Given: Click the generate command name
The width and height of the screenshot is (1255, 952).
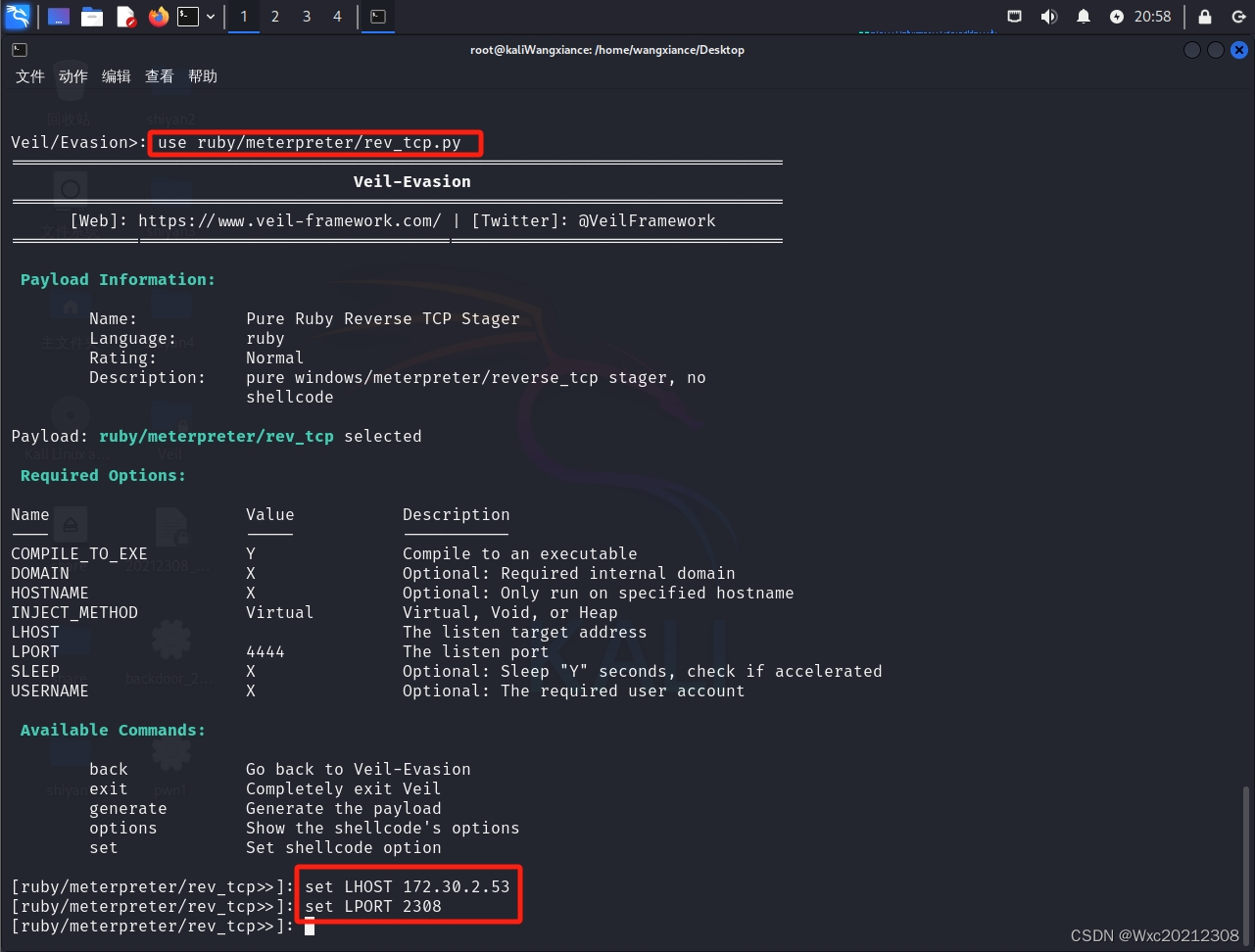Looking at the screenshot, I should click(x=128, y=809).
